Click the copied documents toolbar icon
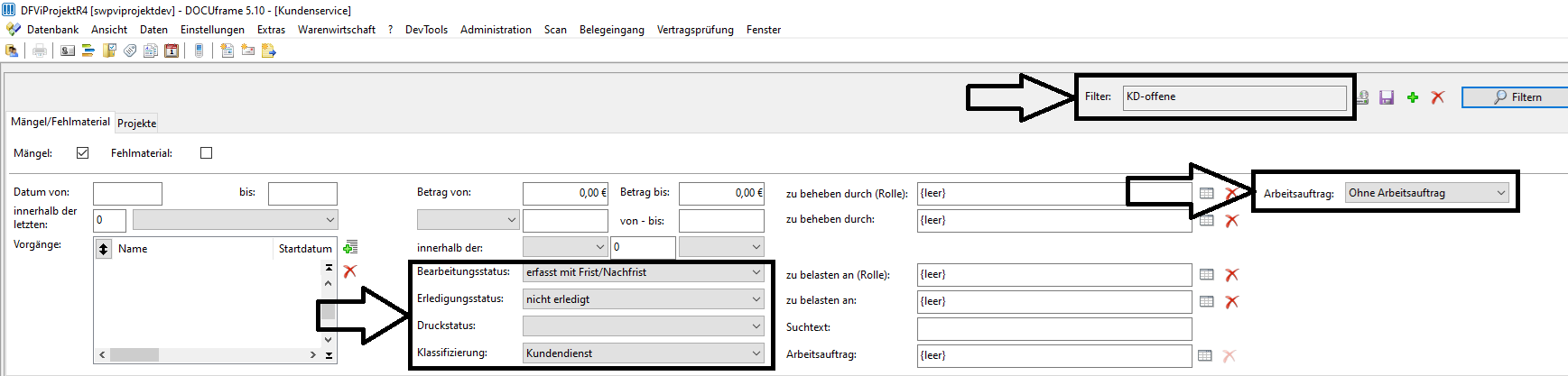Image resolution: width=1568 pixels, height=376 pixels. (x=151, y=50)
